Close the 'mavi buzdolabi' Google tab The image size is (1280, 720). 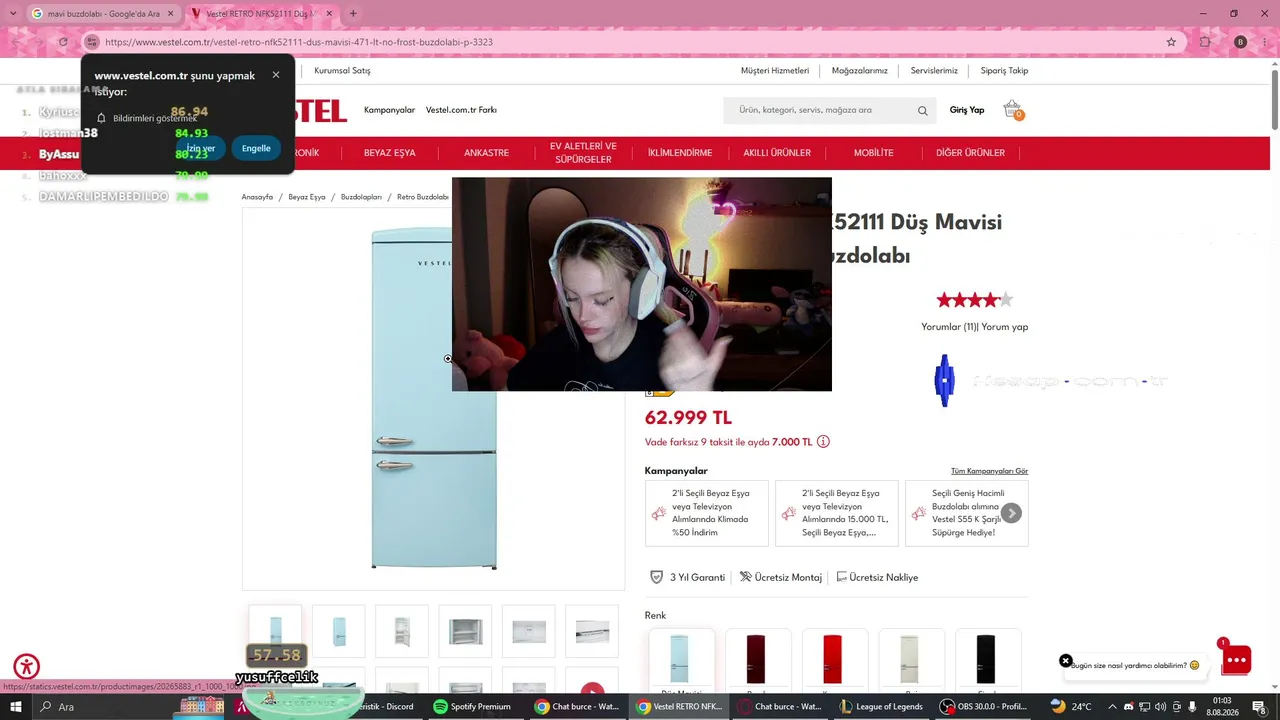[171, 14]
